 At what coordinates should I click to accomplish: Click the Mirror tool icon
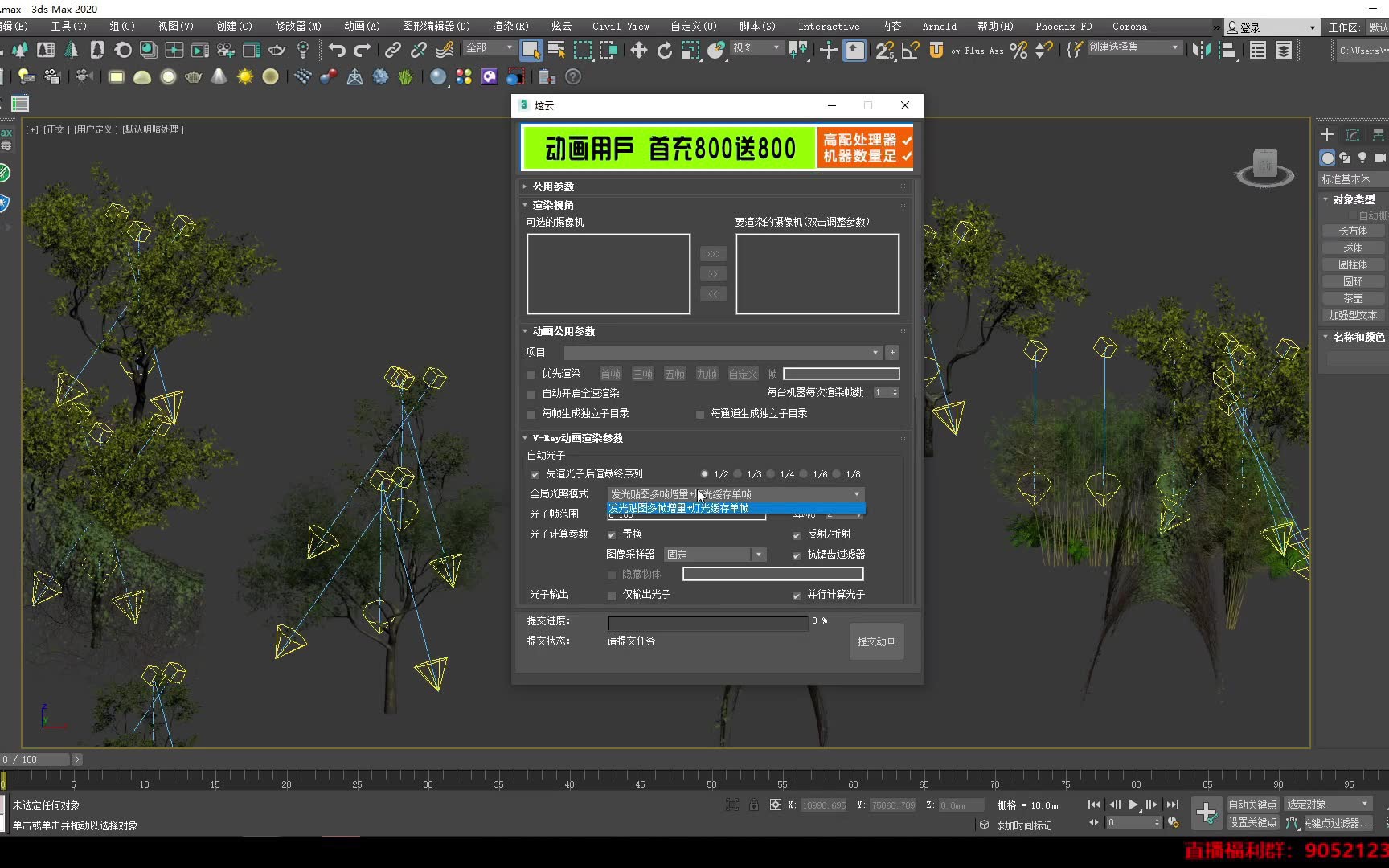click(x=1202, y=51)
